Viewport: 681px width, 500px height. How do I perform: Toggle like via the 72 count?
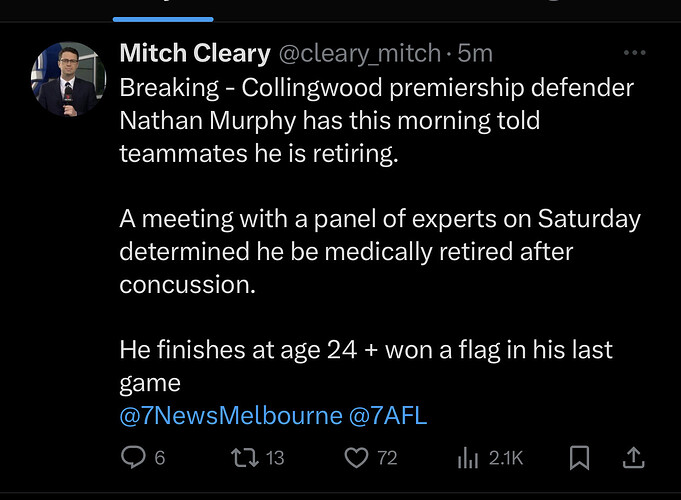[387, 458]
